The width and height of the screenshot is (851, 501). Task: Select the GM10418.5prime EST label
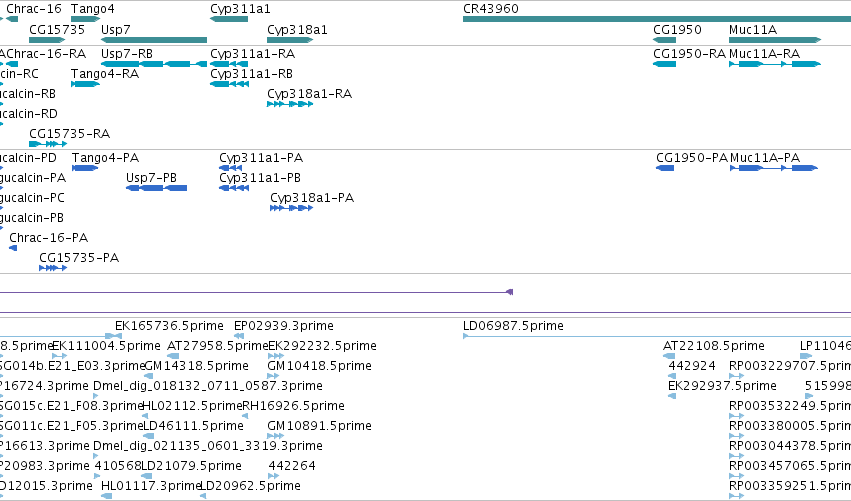(319, 366)
